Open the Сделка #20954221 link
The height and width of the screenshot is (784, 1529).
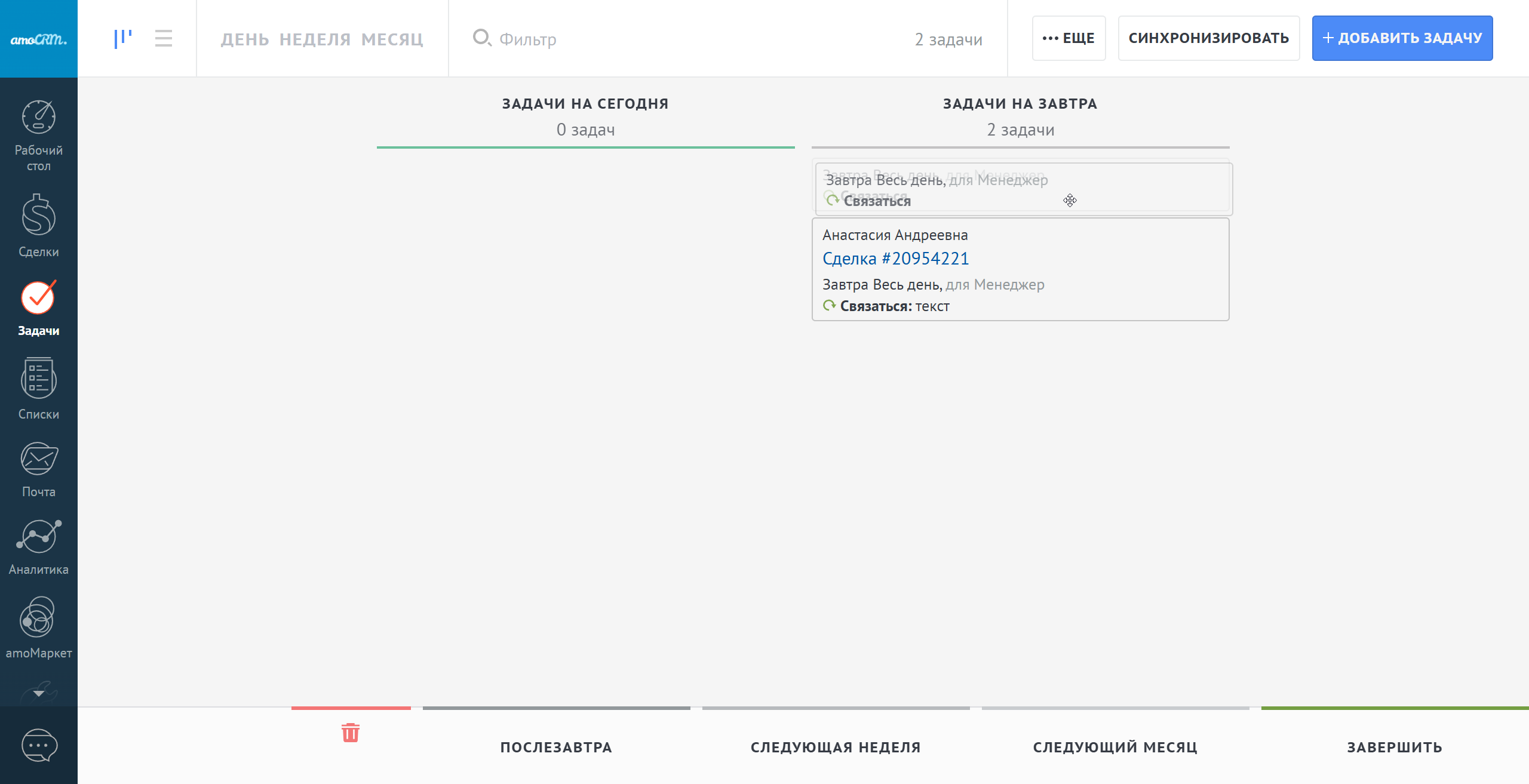click(895, 259)
